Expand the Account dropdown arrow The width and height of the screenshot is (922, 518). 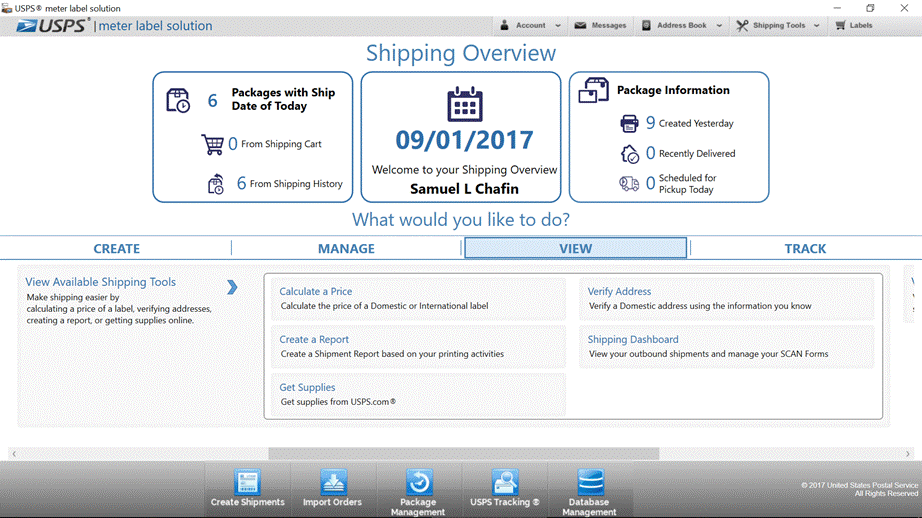557,26
